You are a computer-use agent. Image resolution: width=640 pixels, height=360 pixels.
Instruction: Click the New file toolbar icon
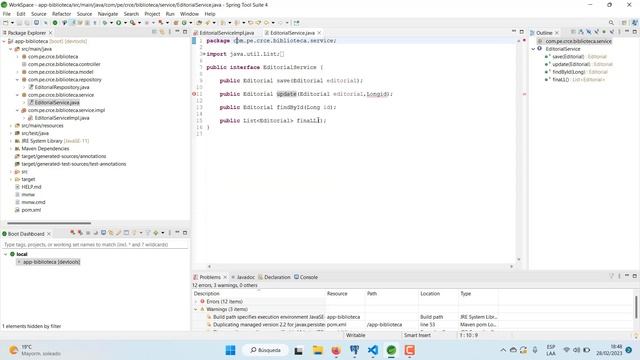point(5,23)
